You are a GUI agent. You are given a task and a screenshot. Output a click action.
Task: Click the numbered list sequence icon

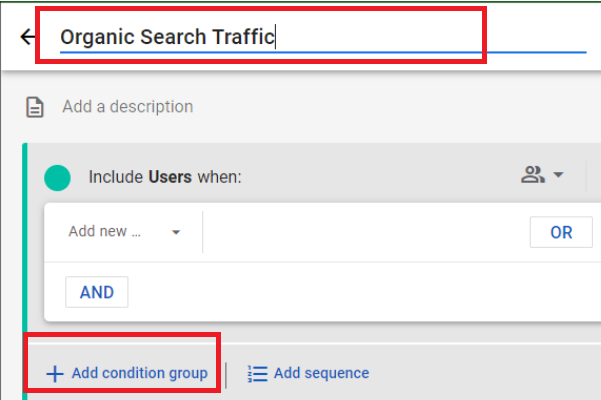(x=257, y=374)
